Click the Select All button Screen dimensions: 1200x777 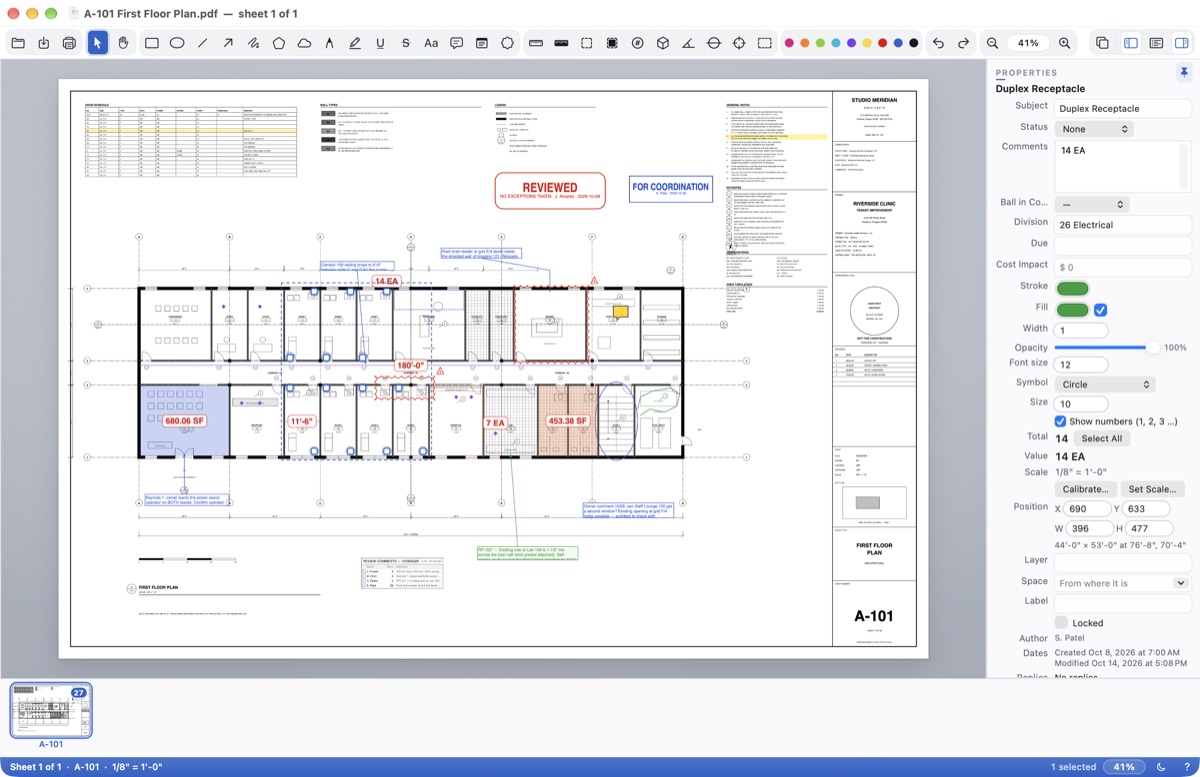point(1101,438)
